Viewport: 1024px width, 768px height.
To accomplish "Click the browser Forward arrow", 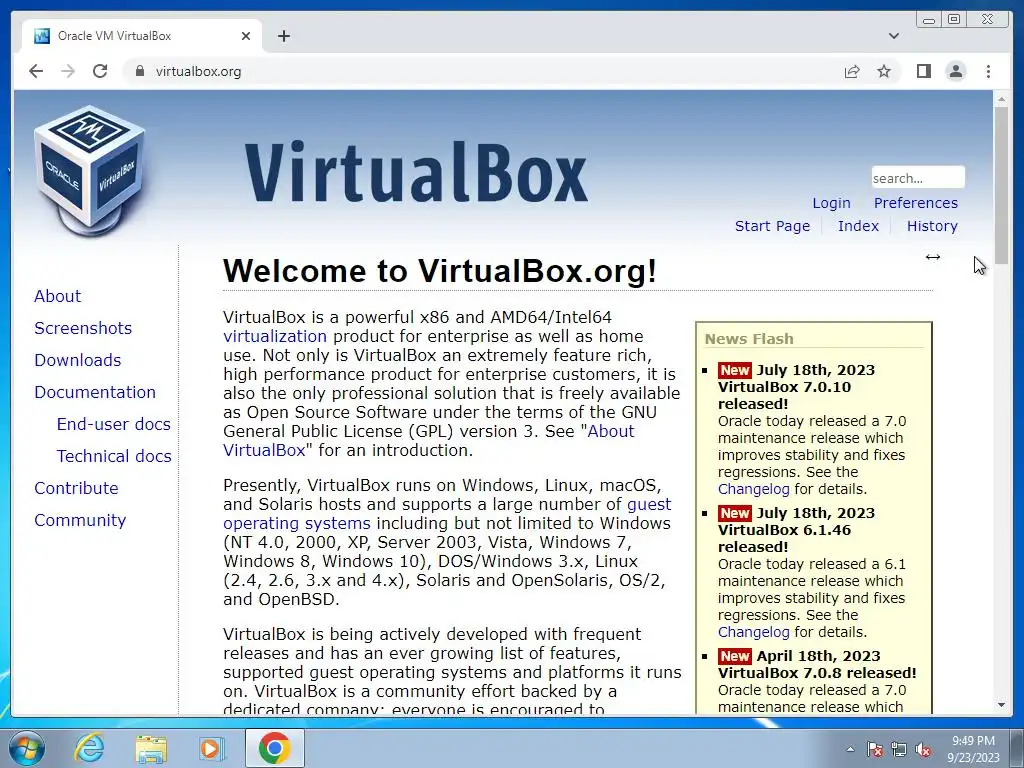I will (x=68, y=71).
